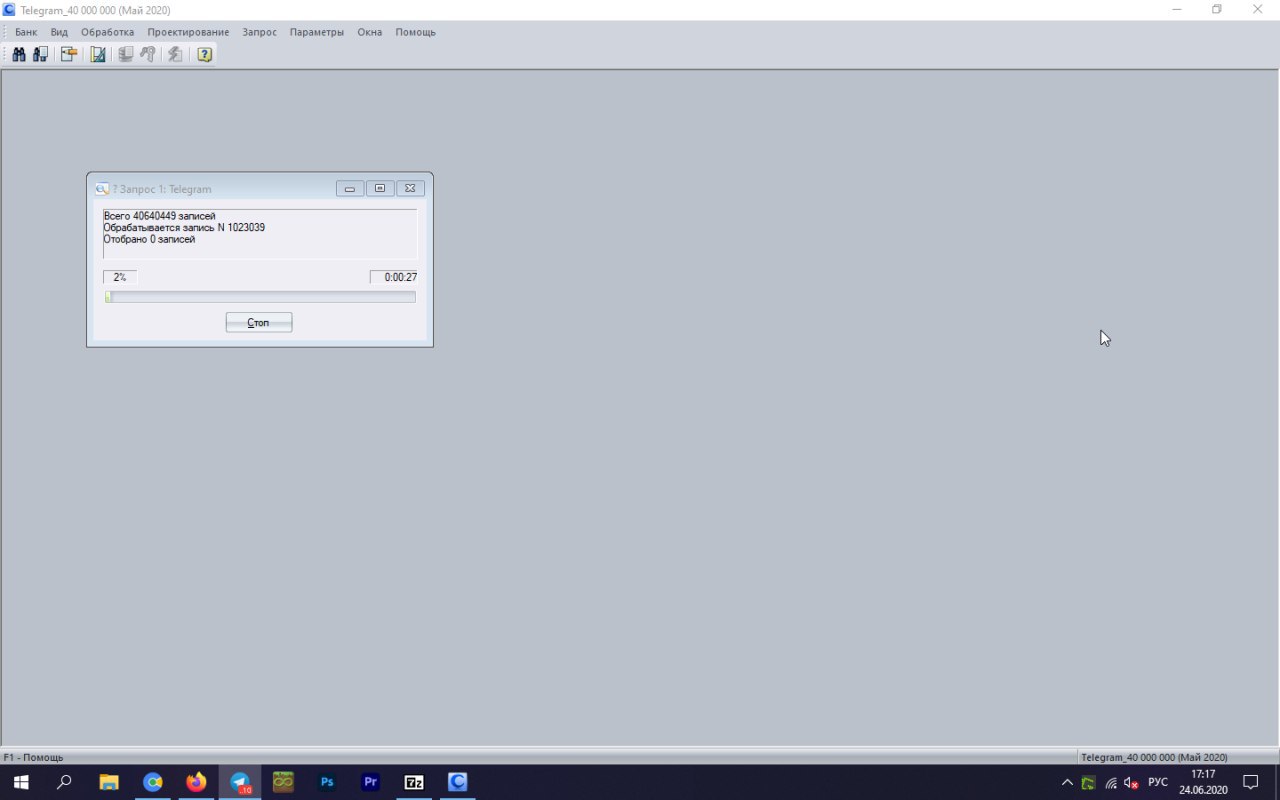Click the 'F1 - Помощь' status bar text

point(33,758)
